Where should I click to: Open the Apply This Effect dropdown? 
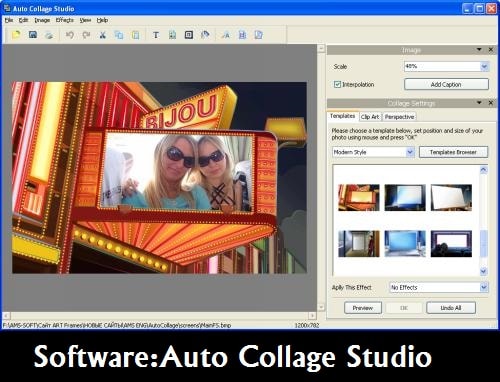484,287
